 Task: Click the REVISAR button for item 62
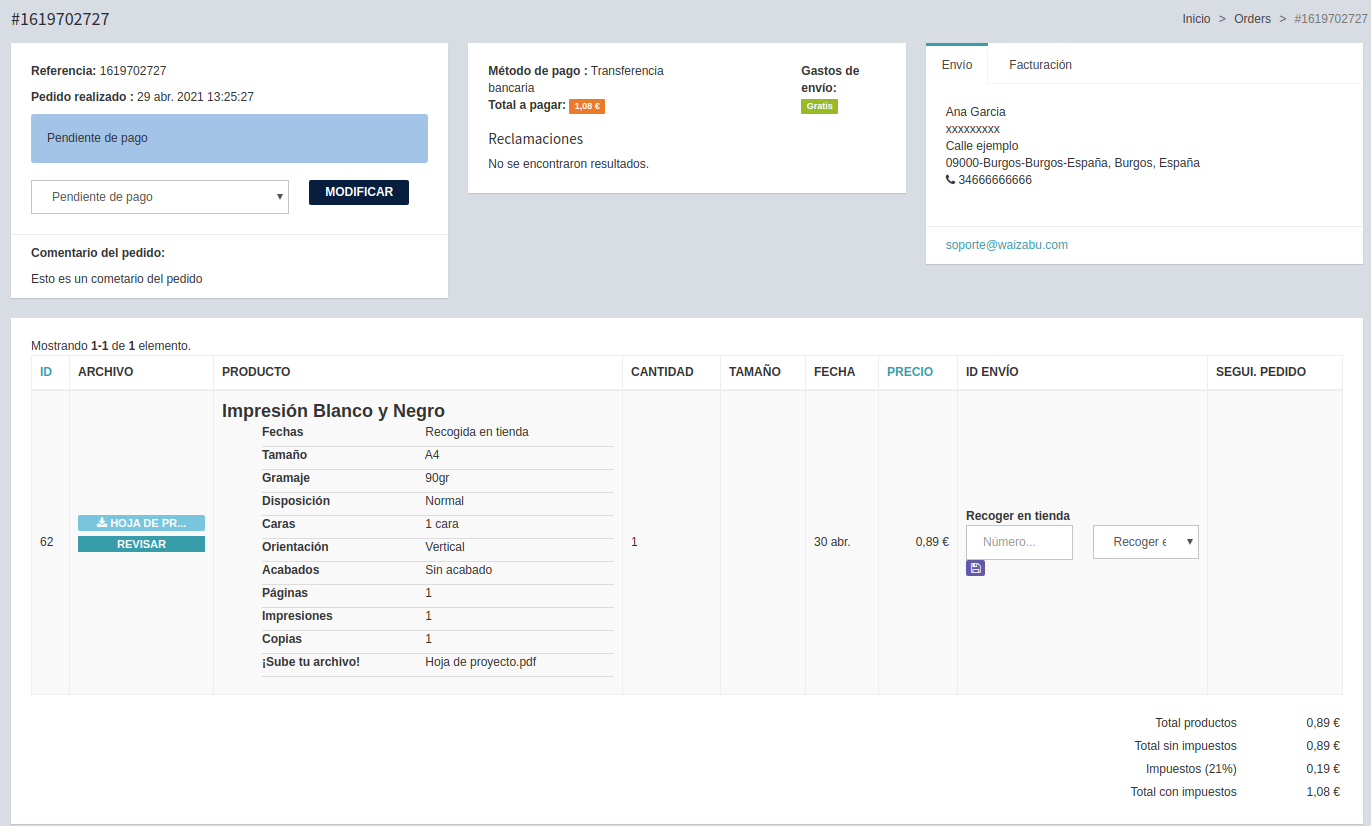[x=141, y=544]
